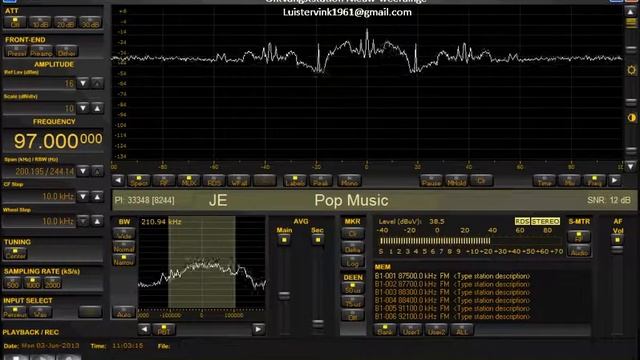Decrease the Scale value
640x360 pixels.
83,108
